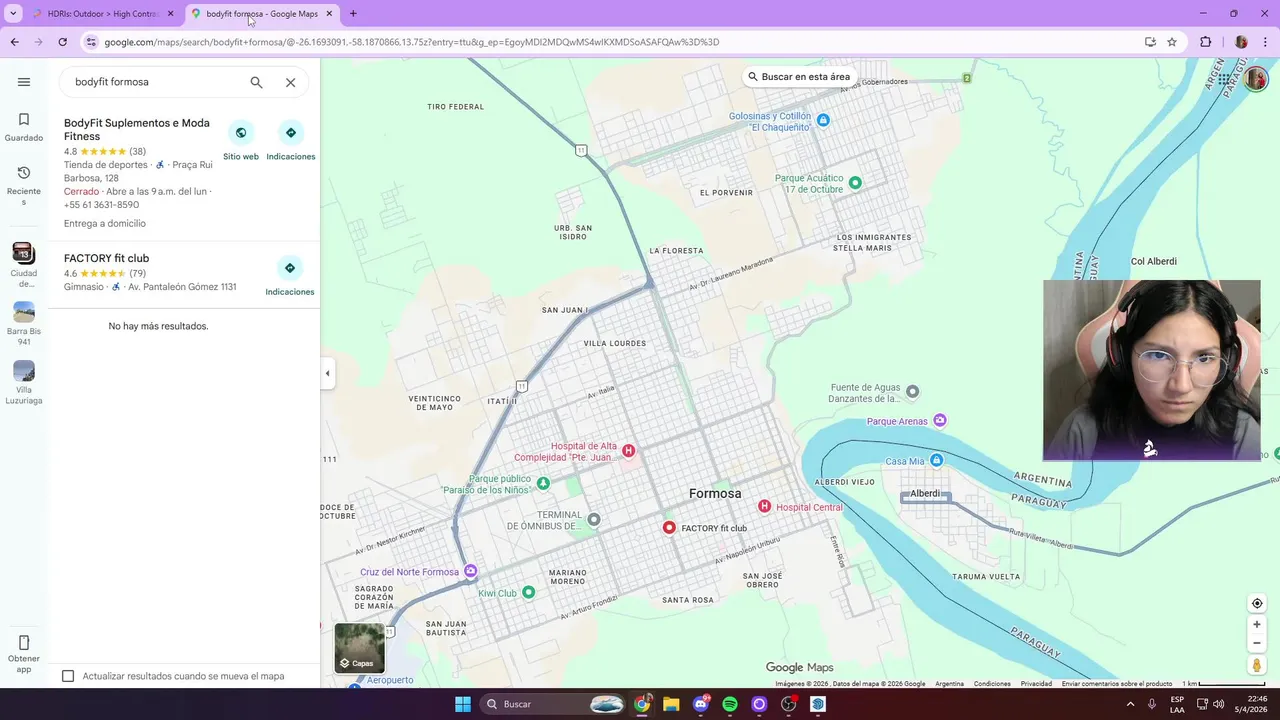Open a new browser tab

[353, 14]
